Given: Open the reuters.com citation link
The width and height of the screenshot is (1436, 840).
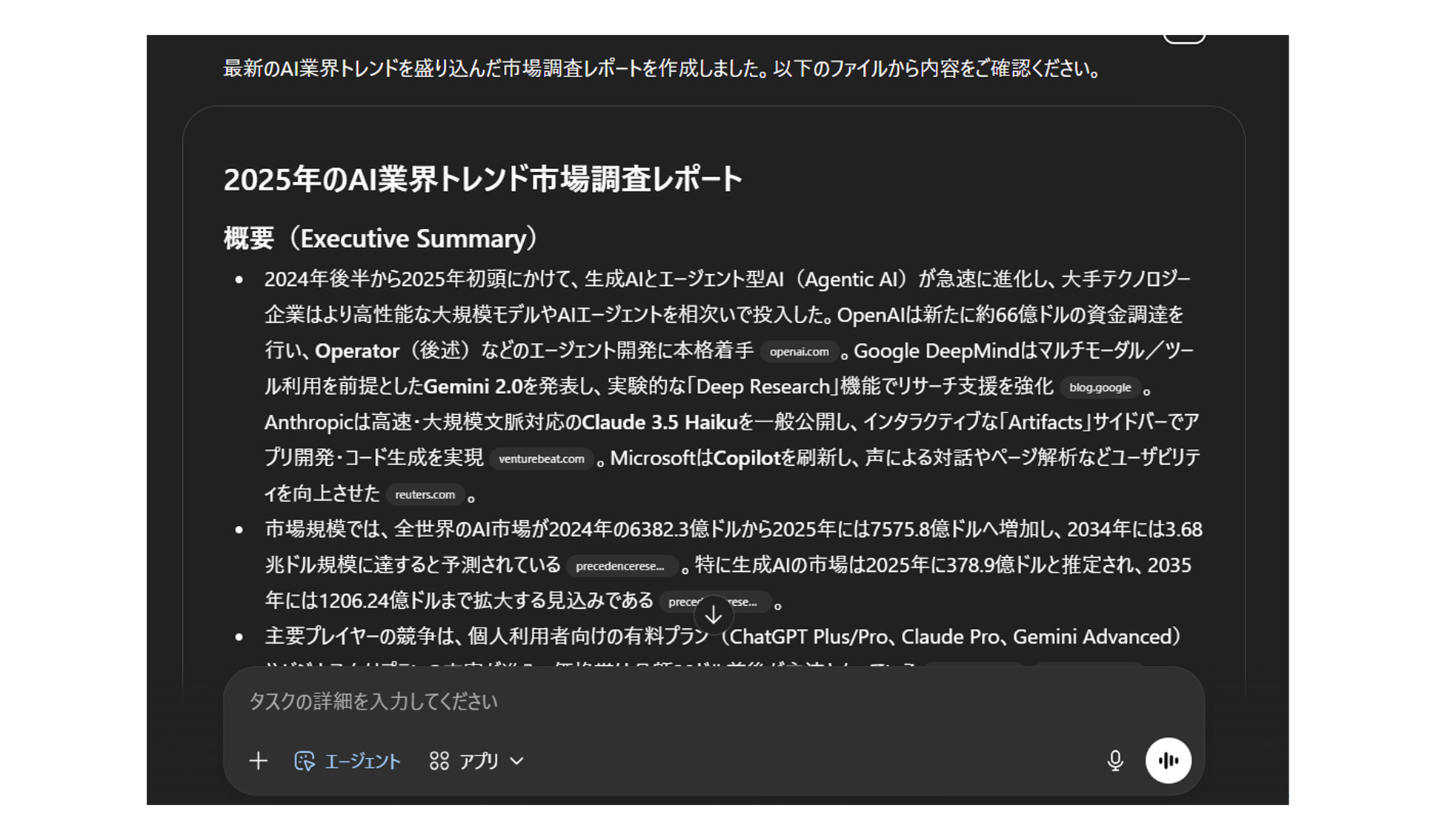Looking at the screenshot, I should pyautogui.click(x=425, y=495).
